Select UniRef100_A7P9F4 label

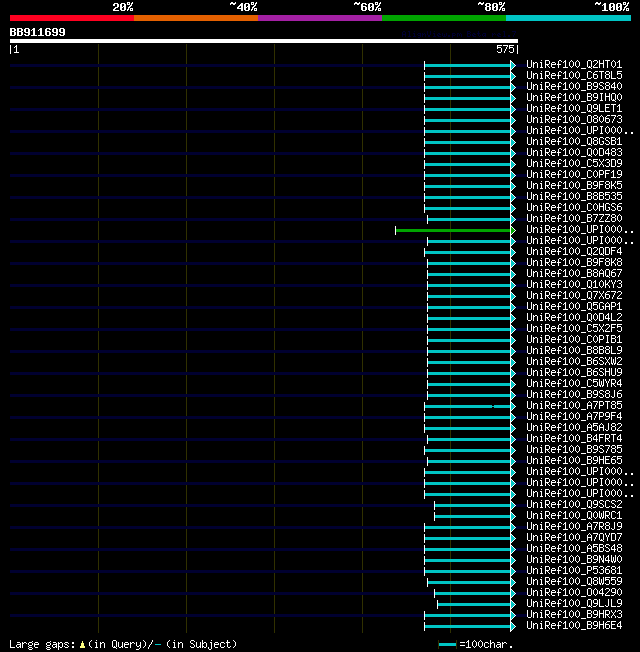[x=574, y=416]
